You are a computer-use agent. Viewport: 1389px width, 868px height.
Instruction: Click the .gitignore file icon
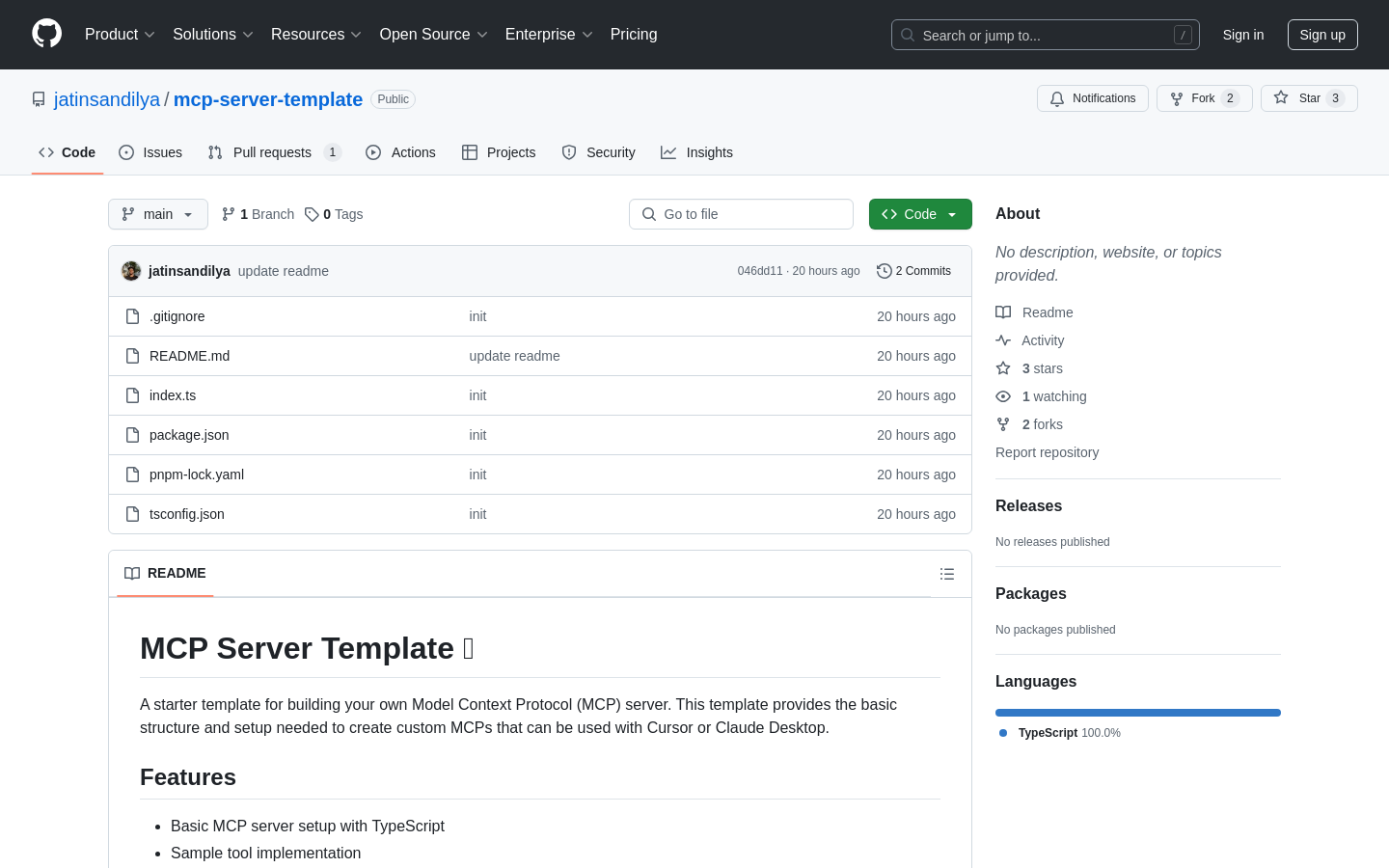coord(133,316)
